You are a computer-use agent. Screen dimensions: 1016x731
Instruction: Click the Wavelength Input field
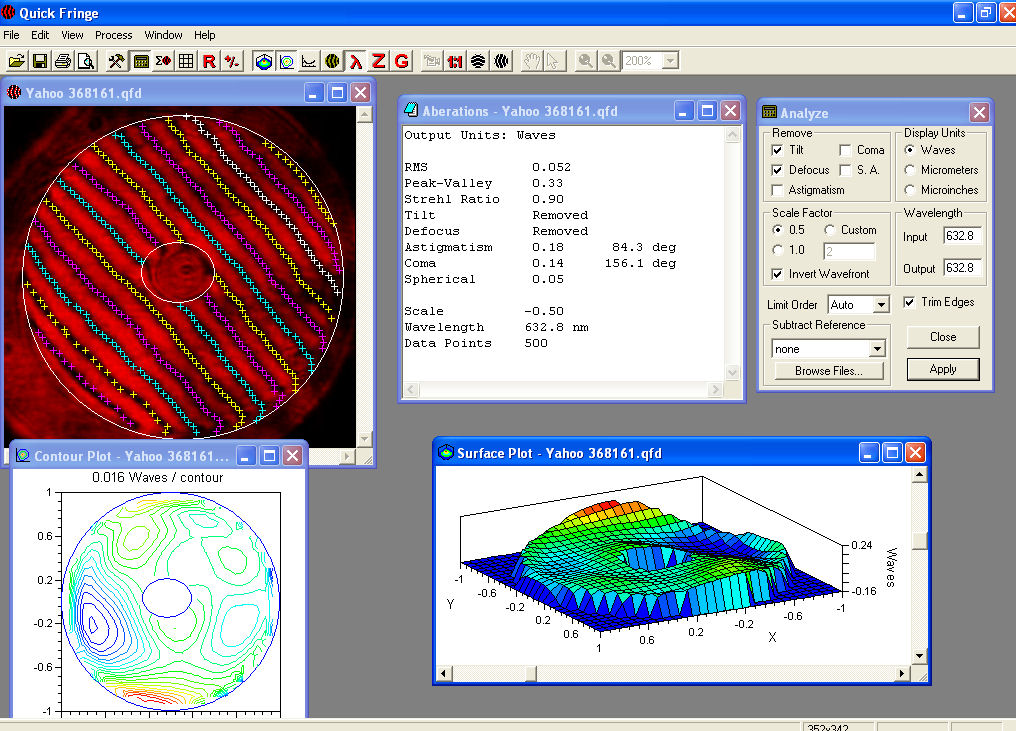point(962,237)
